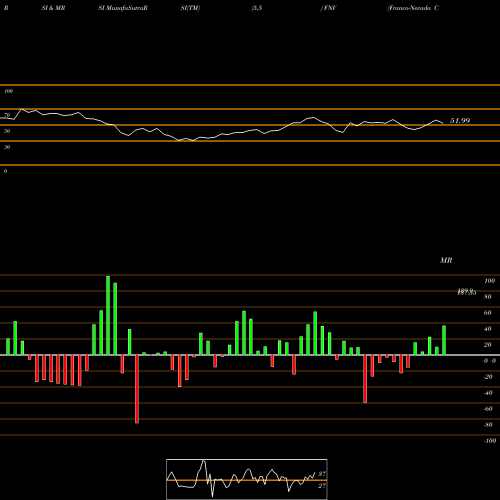Click the 0 label on RSI axis
This screenshot has width=500, height=500.
(x=5, y=171)
